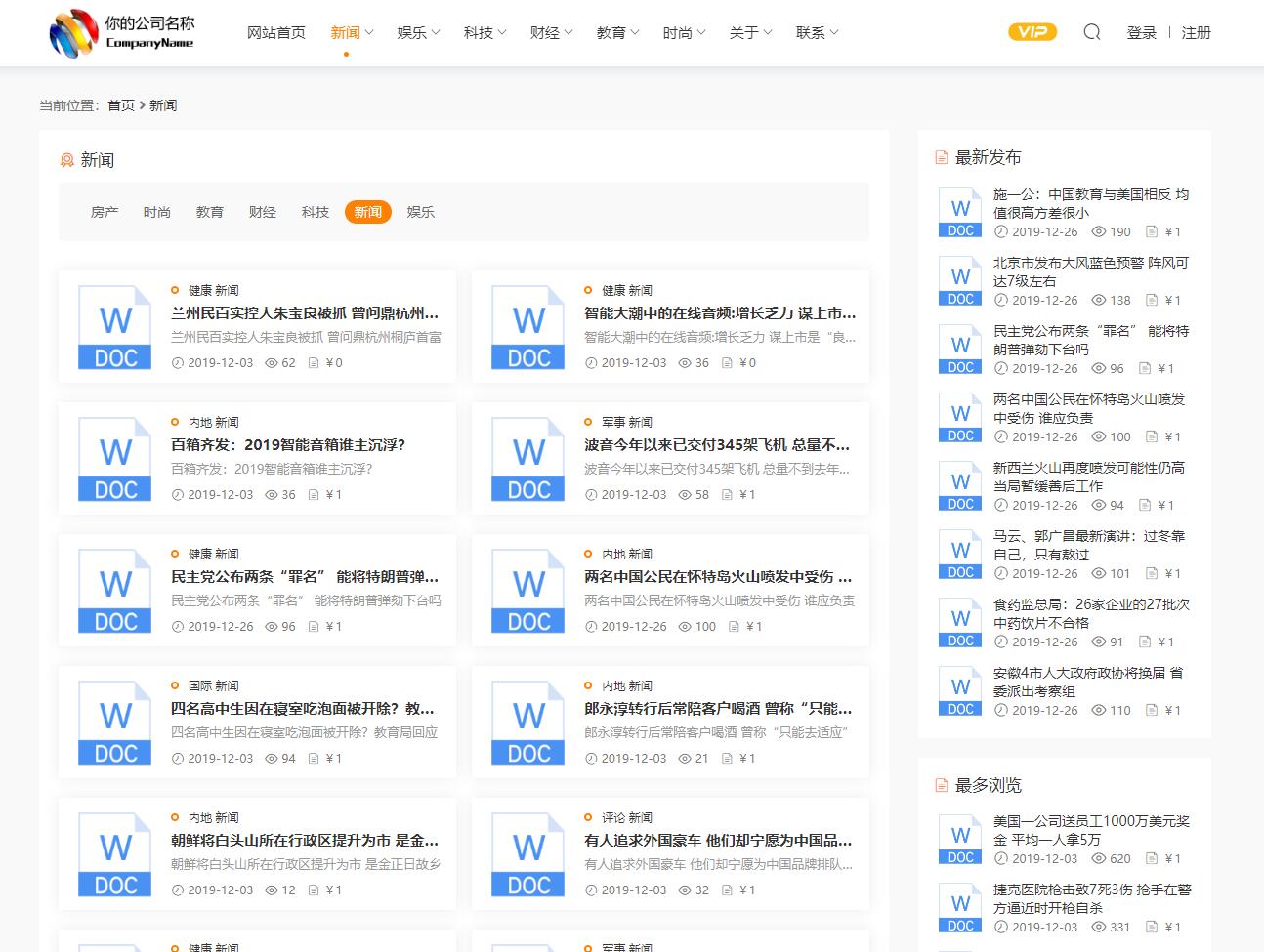
Task: Open the DOC icon for 波音今年以来已交付345架飞机 article
Action: 527,459
